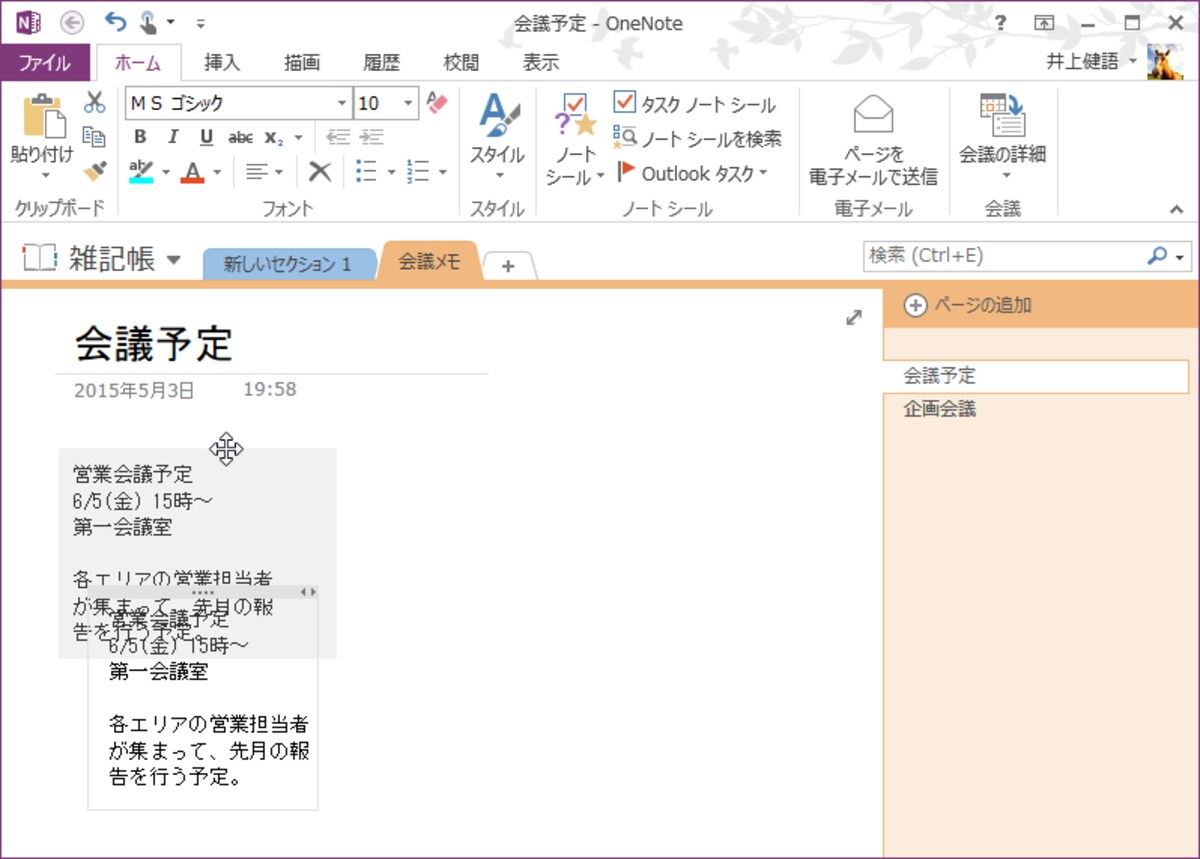The height and width of the screenshot is (859, 1200).
Task: Select the Format Painter brush
Action: click(95, 171)
